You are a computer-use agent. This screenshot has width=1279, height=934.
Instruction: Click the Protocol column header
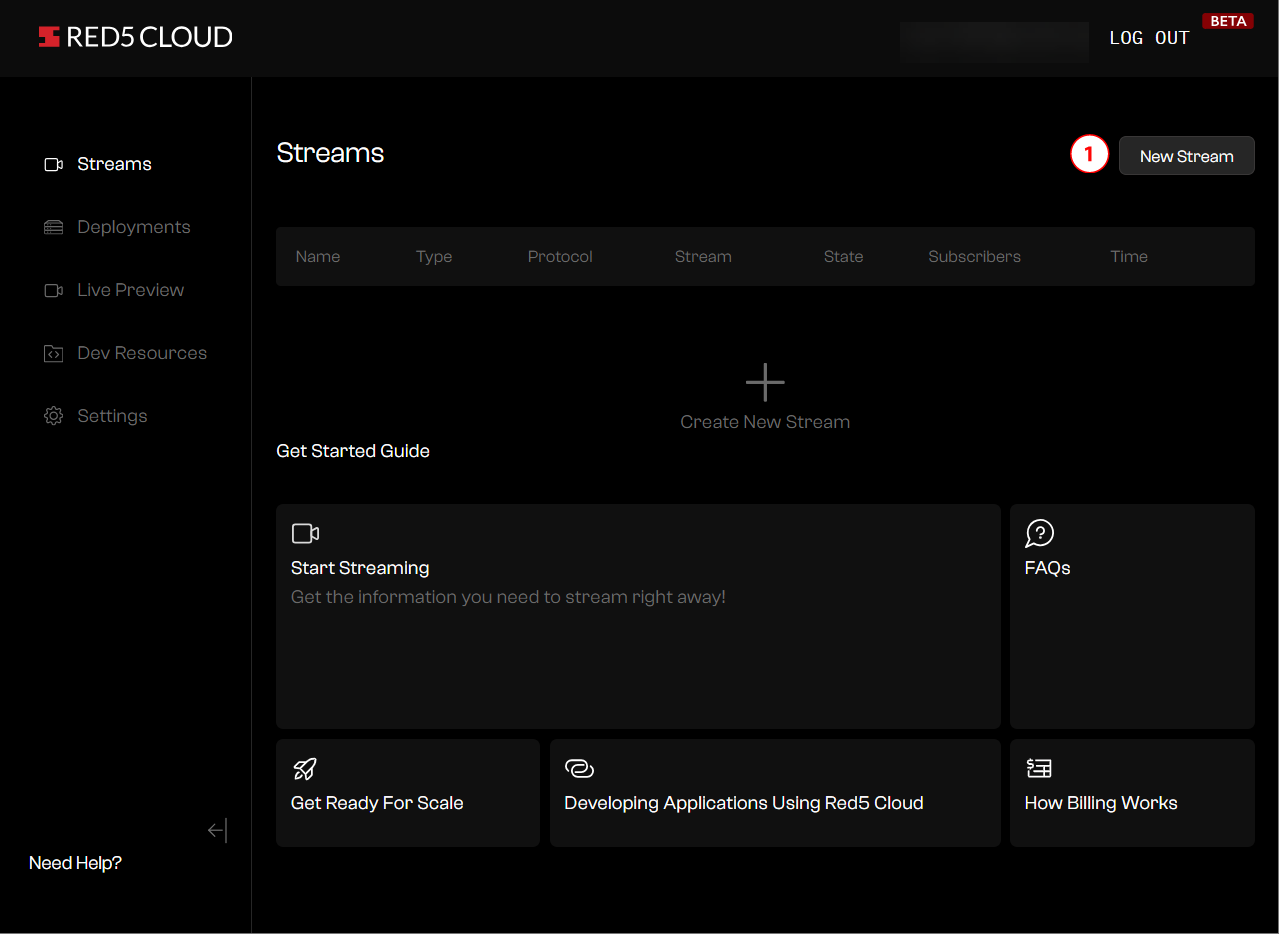pyautogui.click(x=560, y=257)
